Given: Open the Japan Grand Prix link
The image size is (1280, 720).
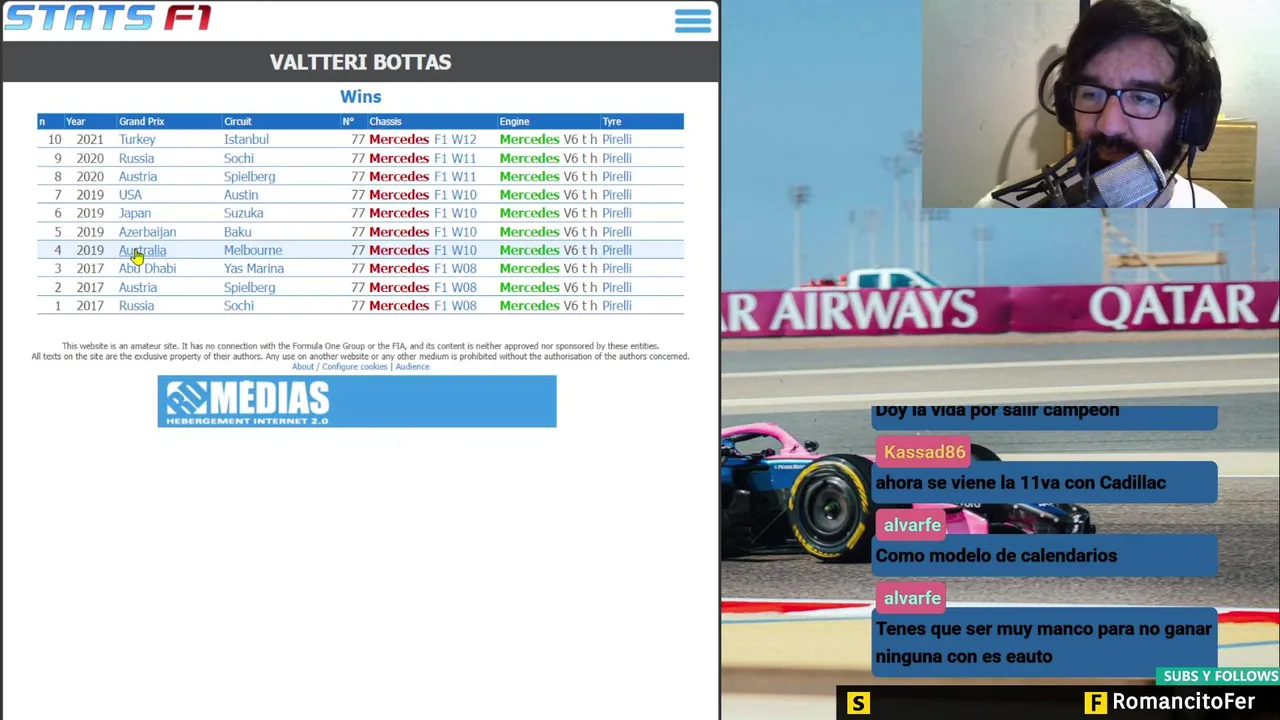Looking at the screenshot, I should point(135,213).
